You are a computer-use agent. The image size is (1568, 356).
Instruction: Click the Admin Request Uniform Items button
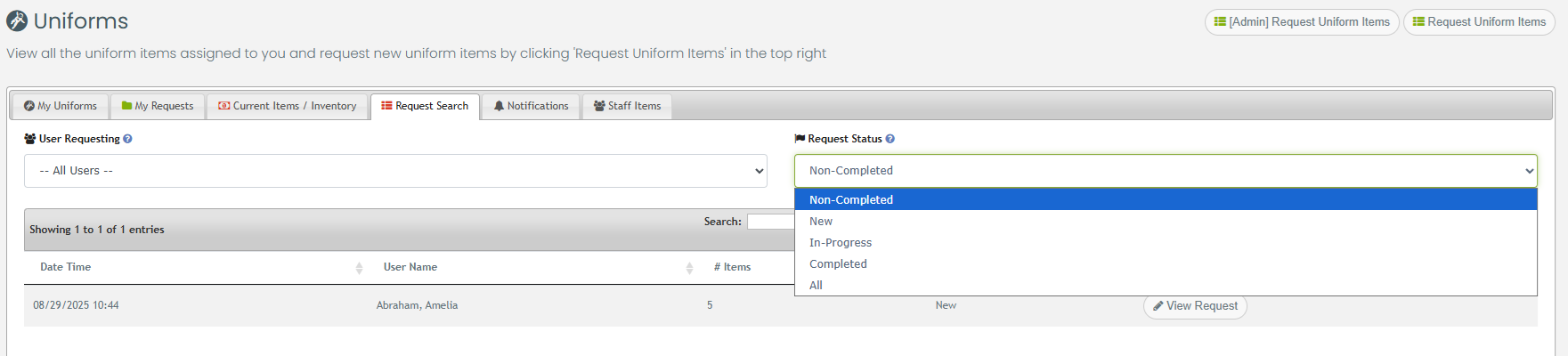(x=1302, y=22)
